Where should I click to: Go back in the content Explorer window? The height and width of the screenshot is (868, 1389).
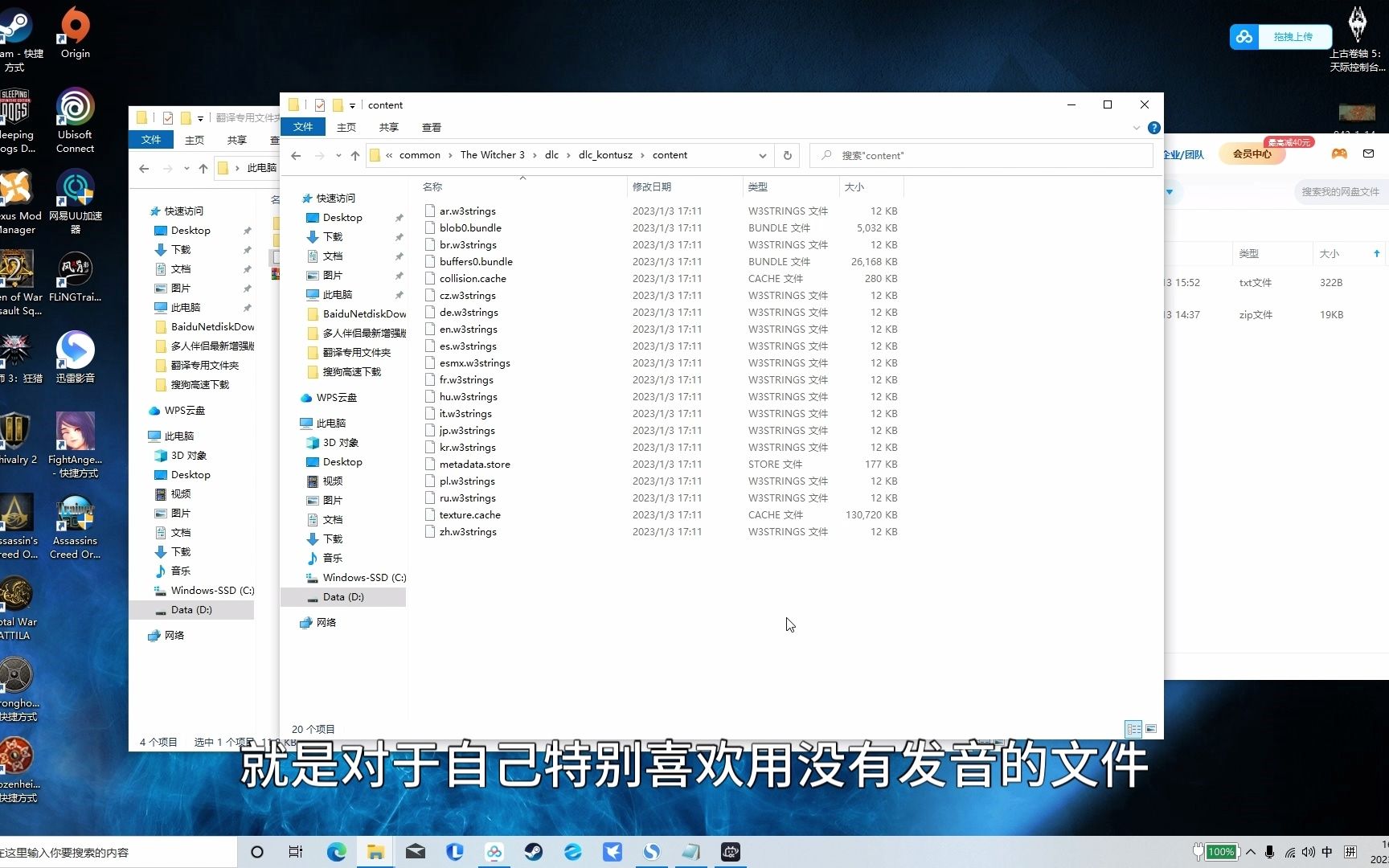296,155
